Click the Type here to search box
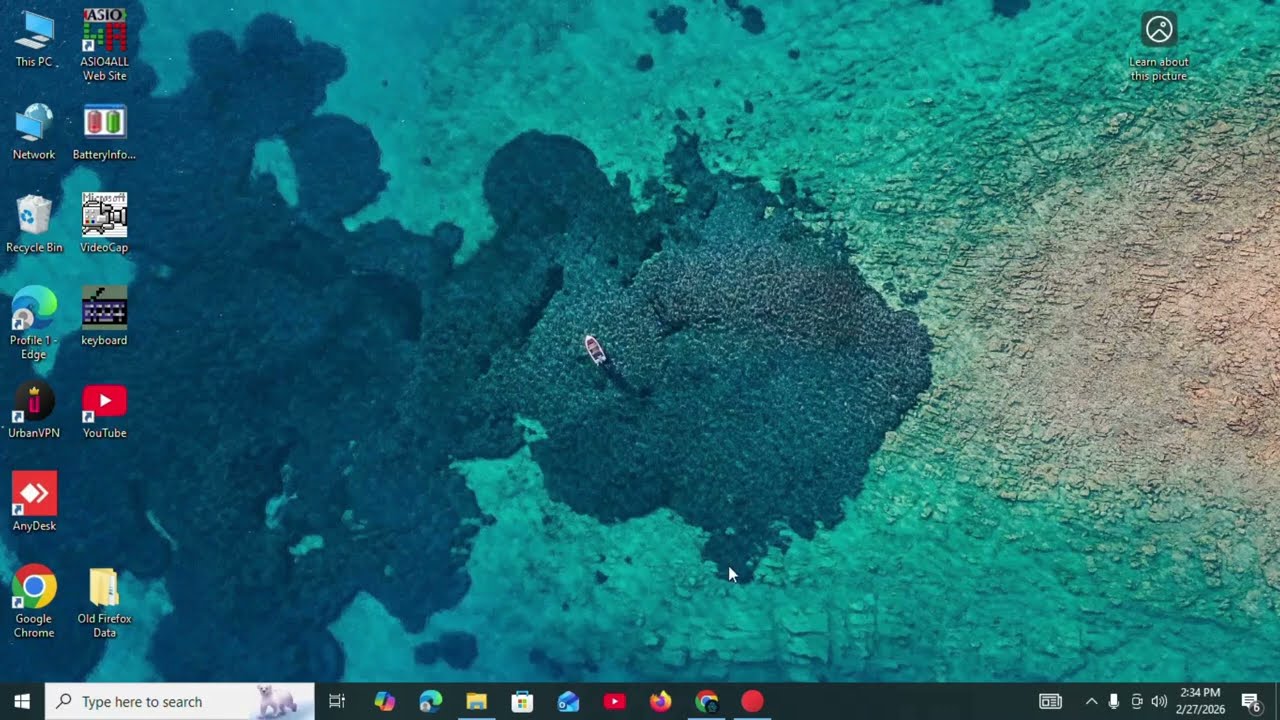1280x720 pixels. click(x=180, y=701)
